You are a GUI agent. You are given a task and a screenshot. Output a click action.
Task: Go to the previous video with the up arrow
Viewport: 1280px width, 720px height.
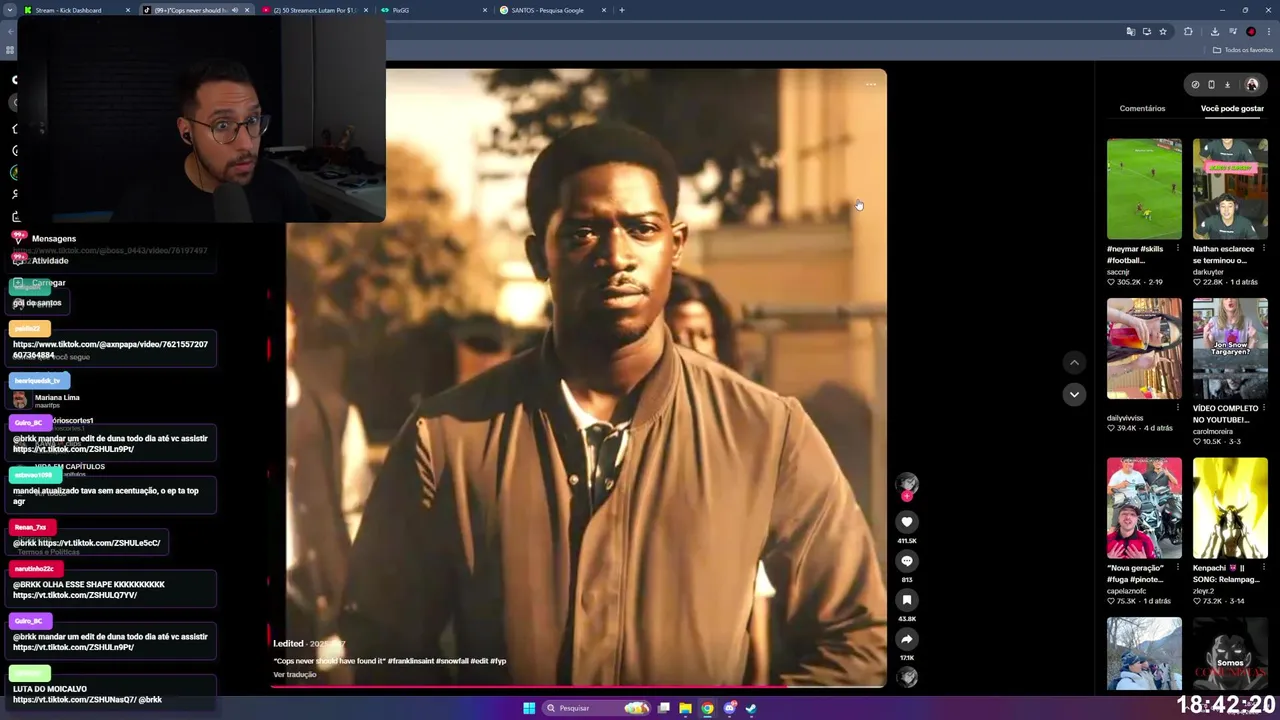coord(1074,363)
